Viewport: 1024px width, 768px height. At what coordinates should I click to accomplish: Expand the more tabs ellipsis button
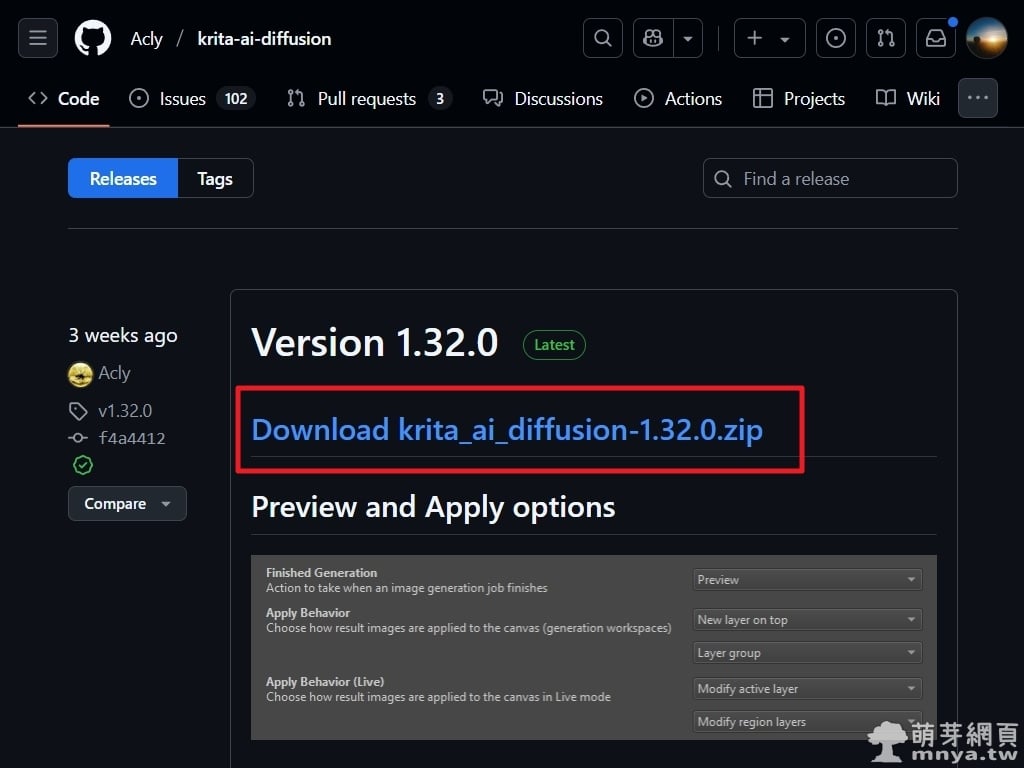pyautogui.click(x=977, y=98)
